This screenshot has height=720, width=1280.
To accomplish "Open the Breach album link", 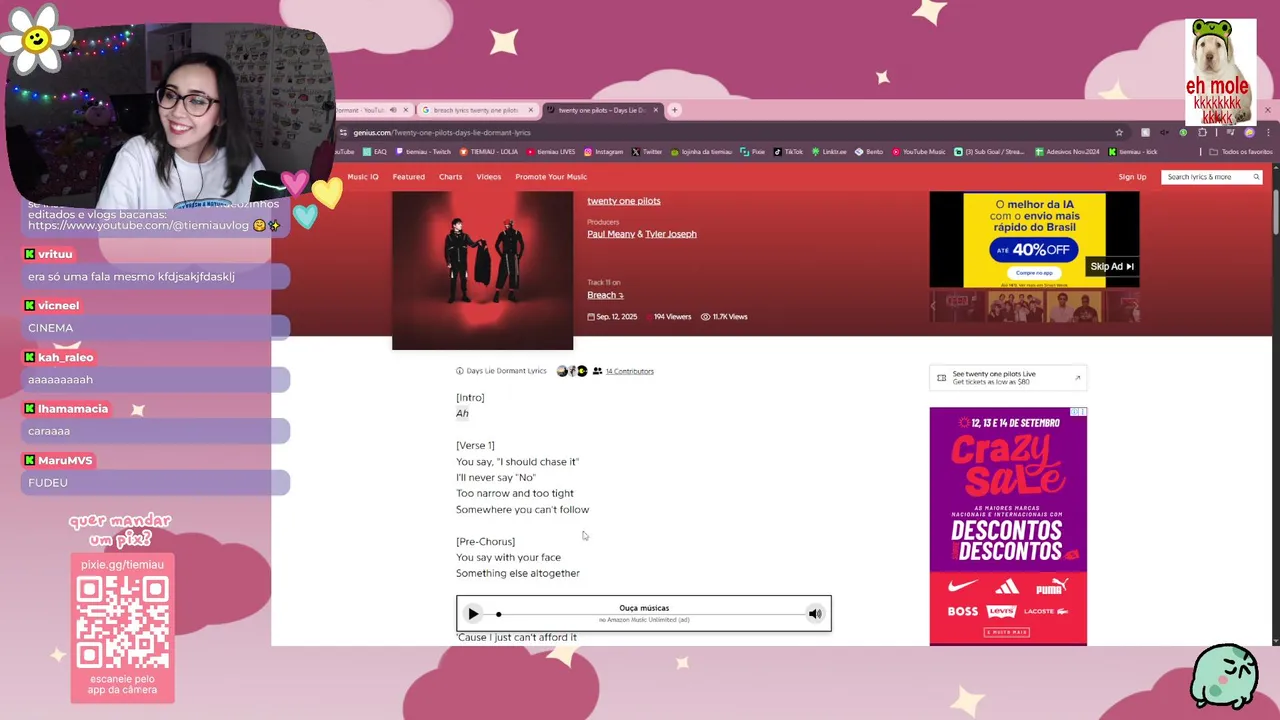I will point(605,295).
